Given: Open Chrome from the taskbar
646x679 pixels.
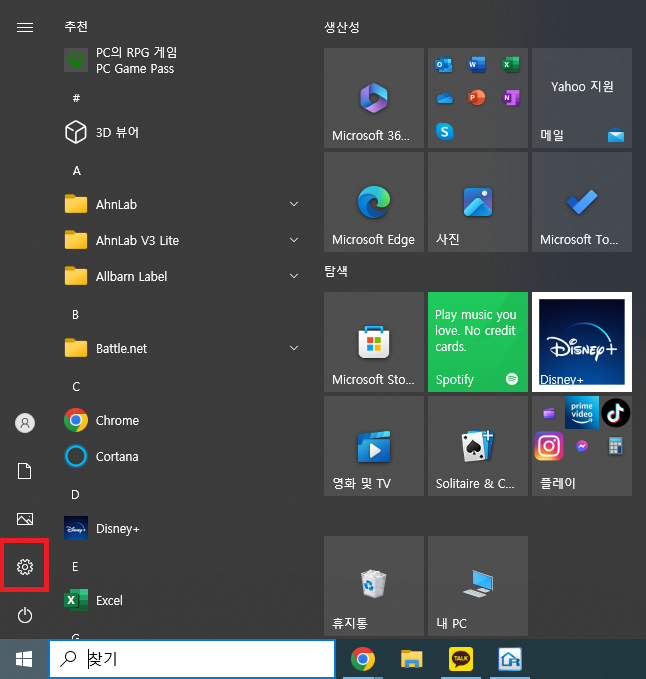Looking at the screenshot, I should pos(363,659).
